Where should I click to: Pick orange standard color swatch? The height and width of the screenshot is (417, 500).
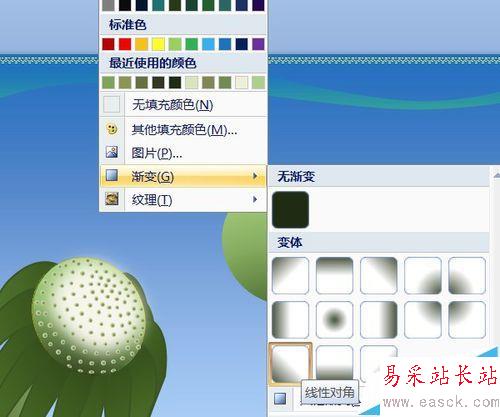tap(142, 44)
